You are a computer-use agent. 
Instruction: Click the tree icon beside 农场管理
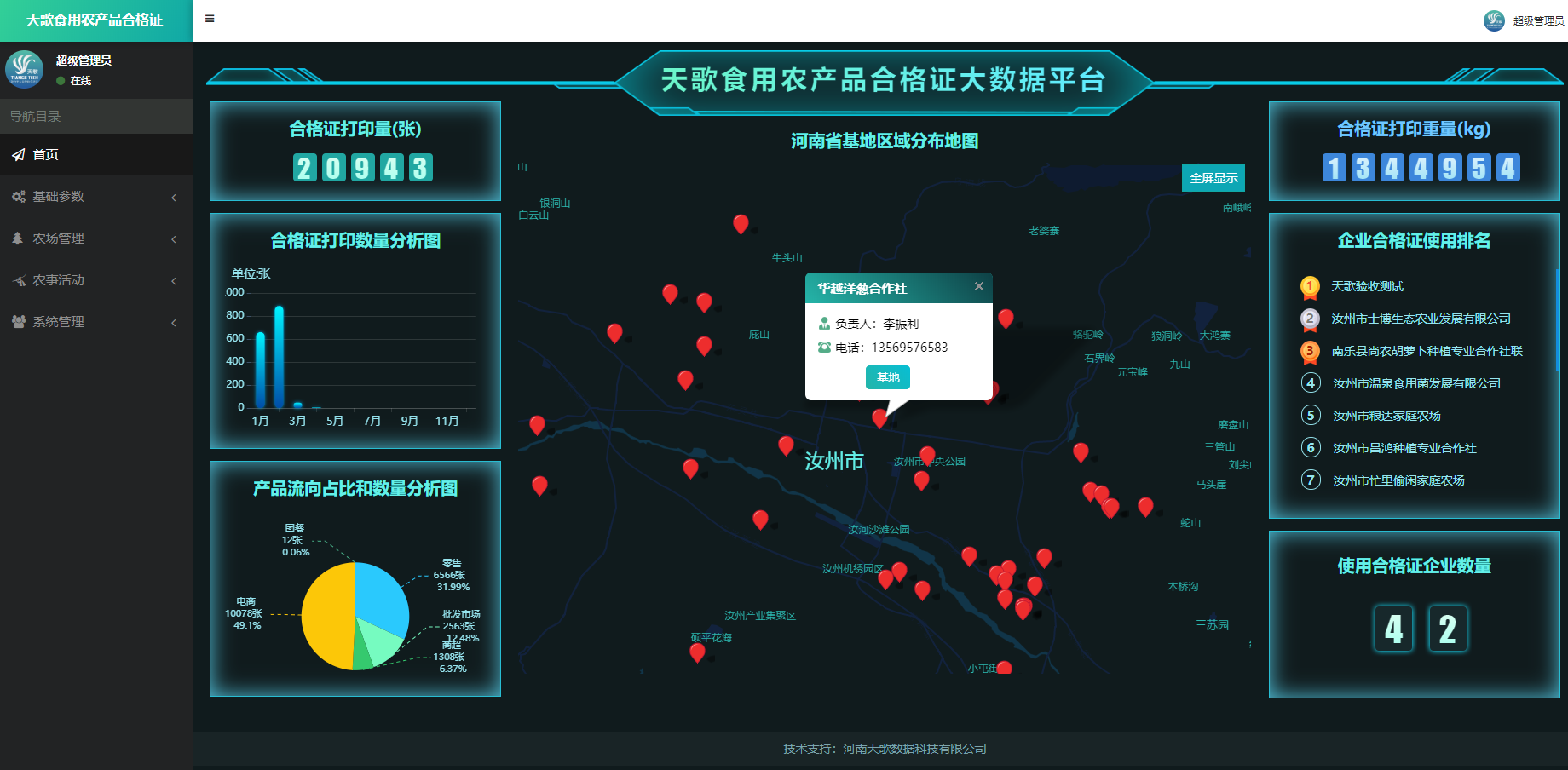tap(18, 238)
